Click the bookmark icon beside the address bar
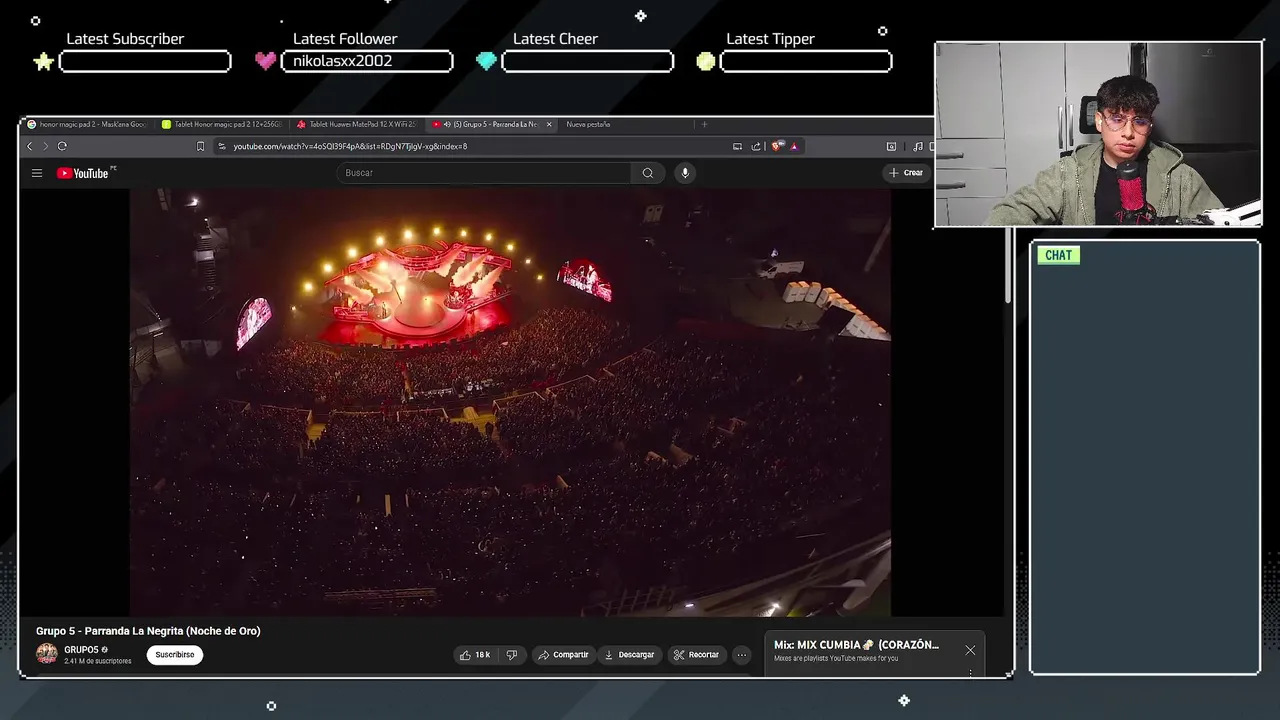1280x720 pixels. click(x=200, y=146)
